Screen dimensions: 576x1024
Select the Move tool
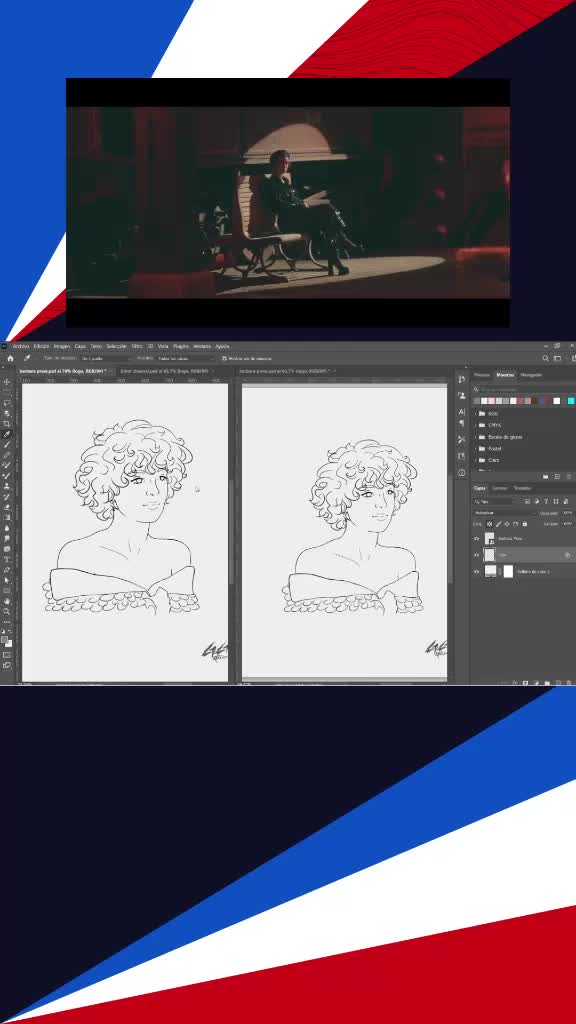pyautogui.click(x=7, y=382)
